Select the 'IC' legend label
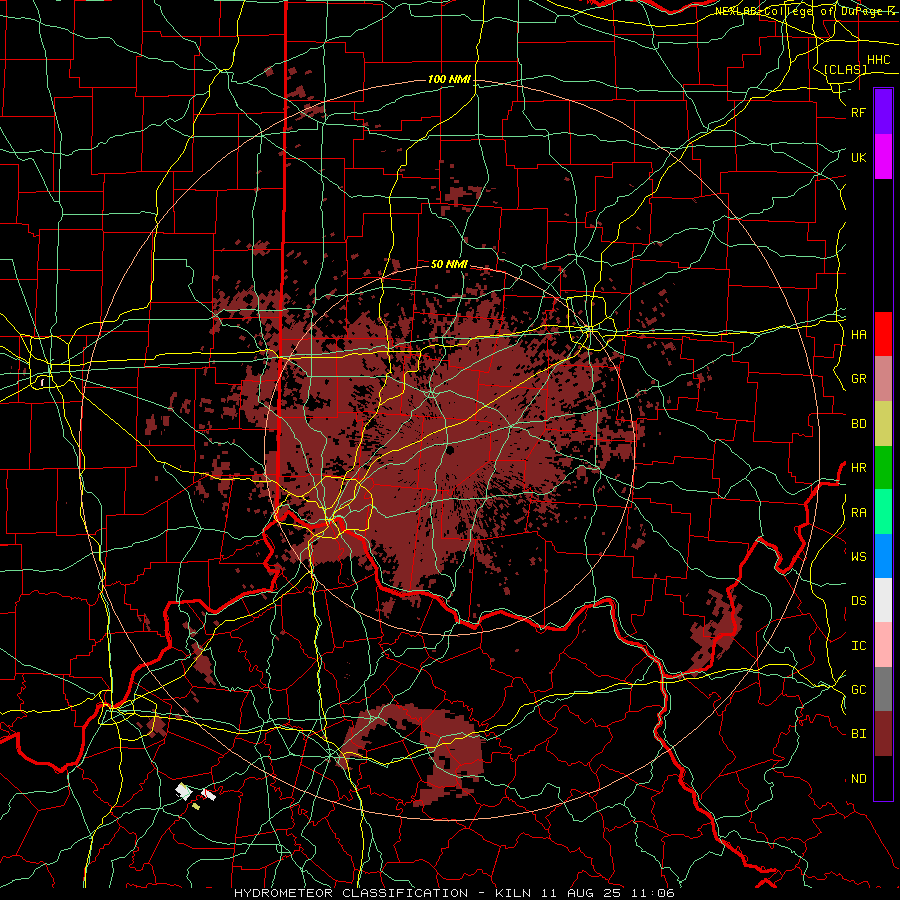 [x=858, y=646]
